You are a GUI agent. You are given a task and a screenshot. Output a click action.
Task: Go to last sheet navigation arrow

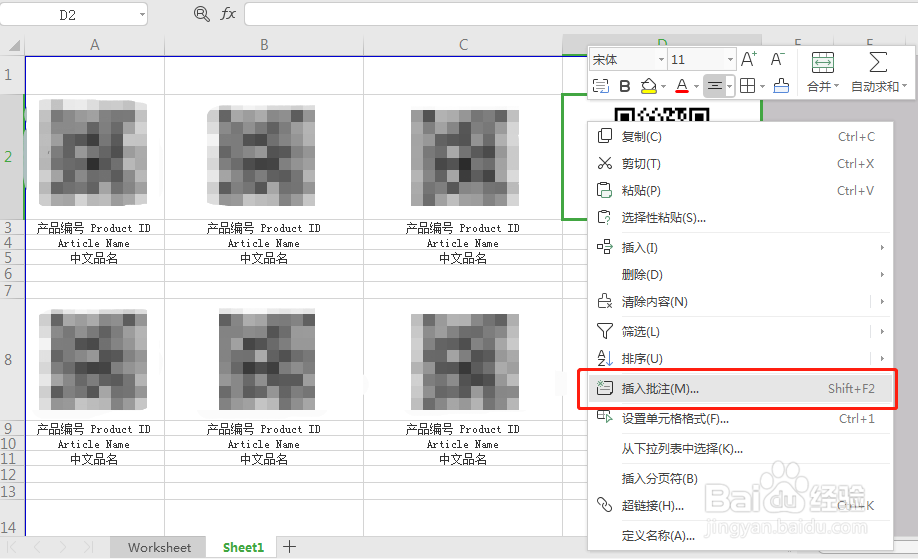(88, 547)
